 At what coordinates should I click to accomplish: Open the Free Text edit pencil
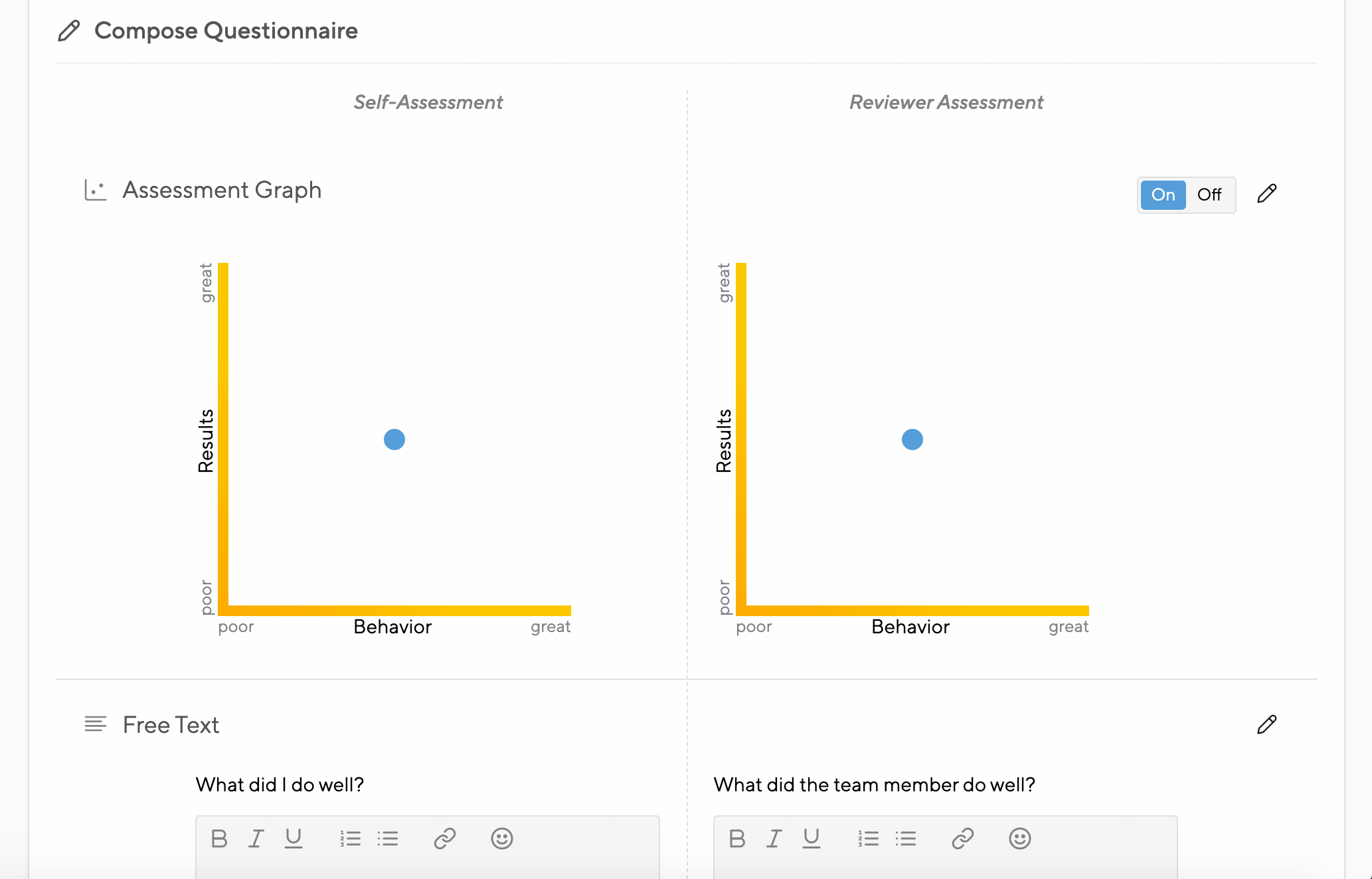click(x=1266, y=724)
